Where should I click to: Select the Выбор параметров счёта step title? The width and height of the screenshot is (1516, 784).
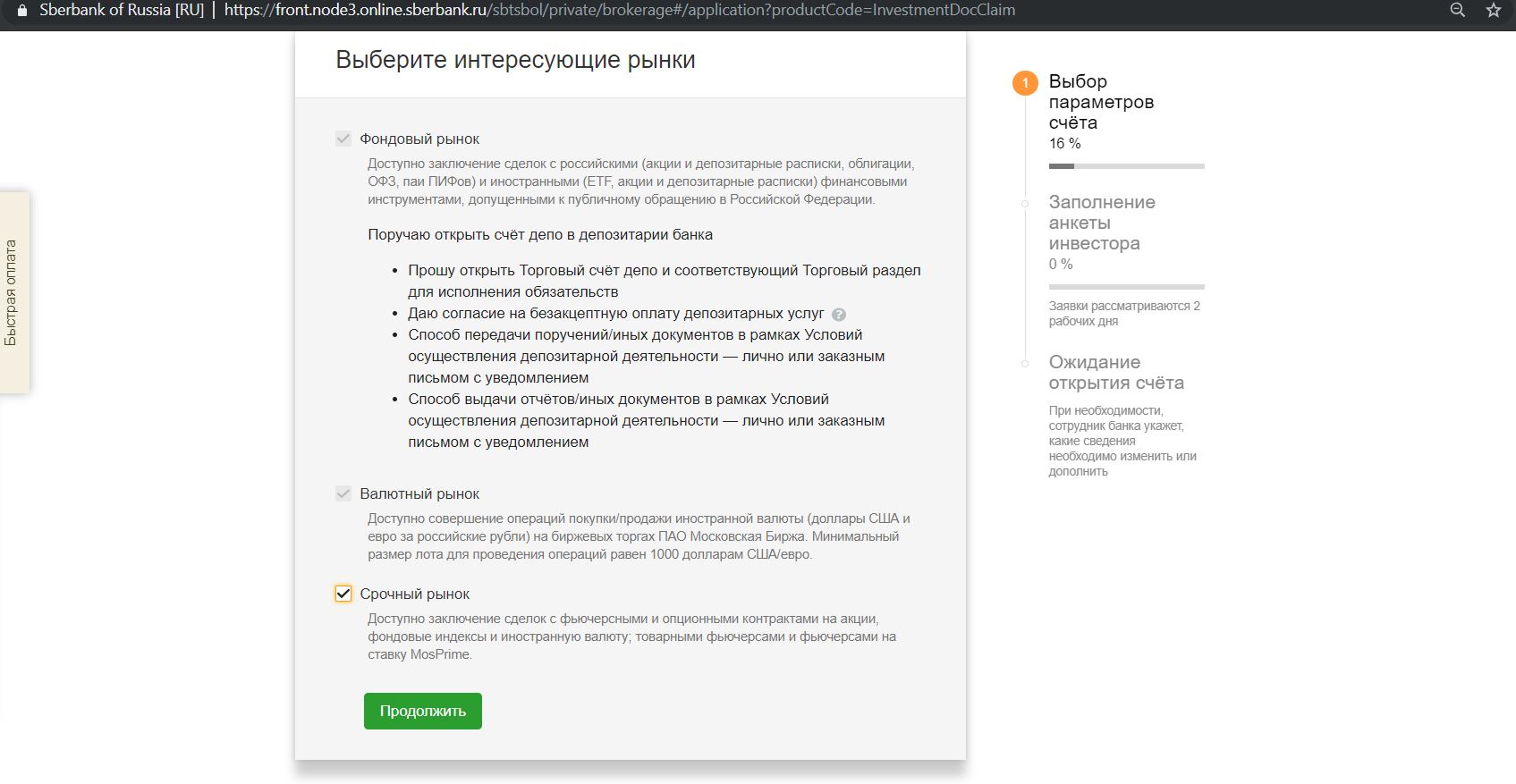1100,102
